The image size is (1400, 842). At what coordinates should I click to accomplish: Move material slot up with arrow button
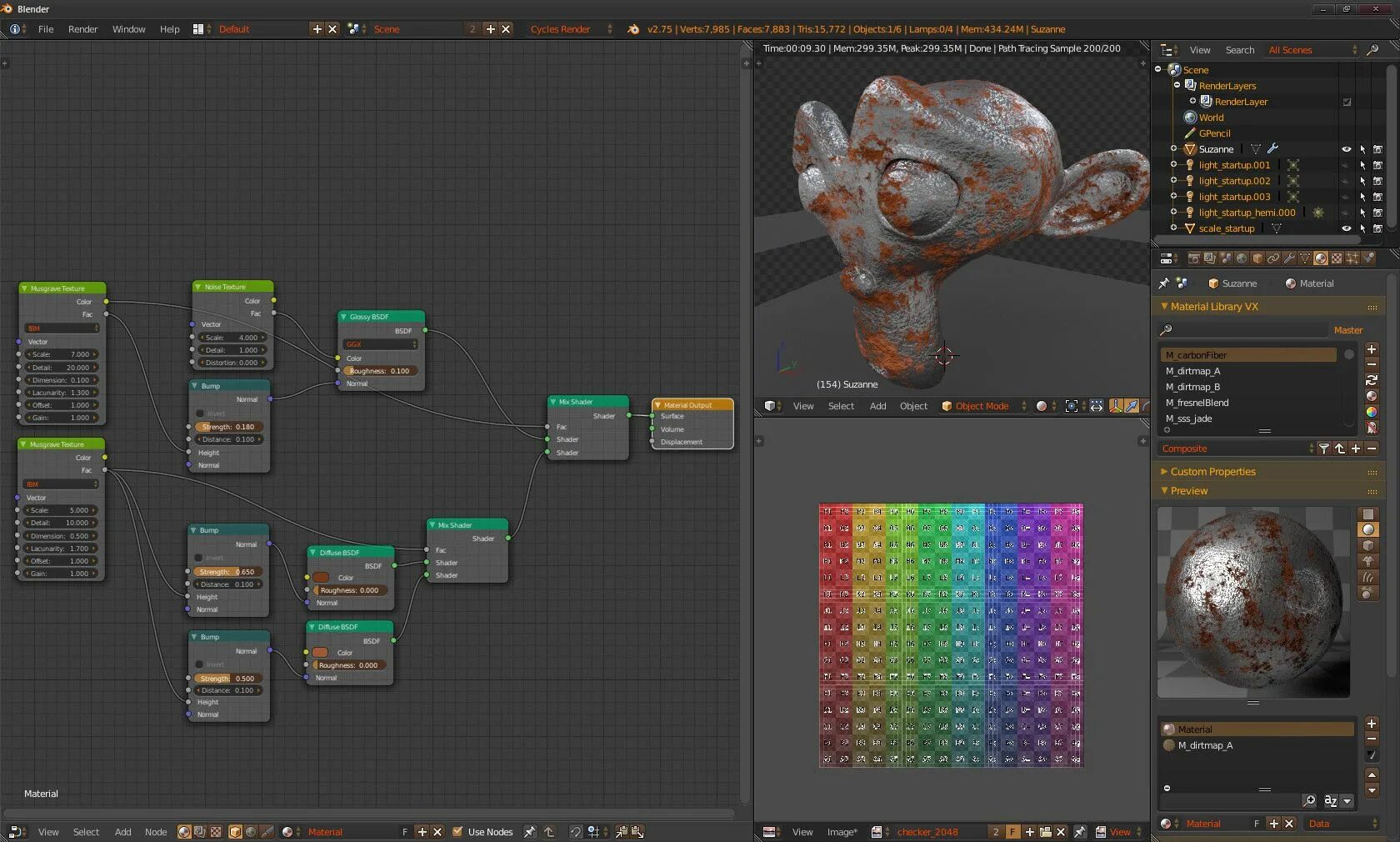[1372, 774]
